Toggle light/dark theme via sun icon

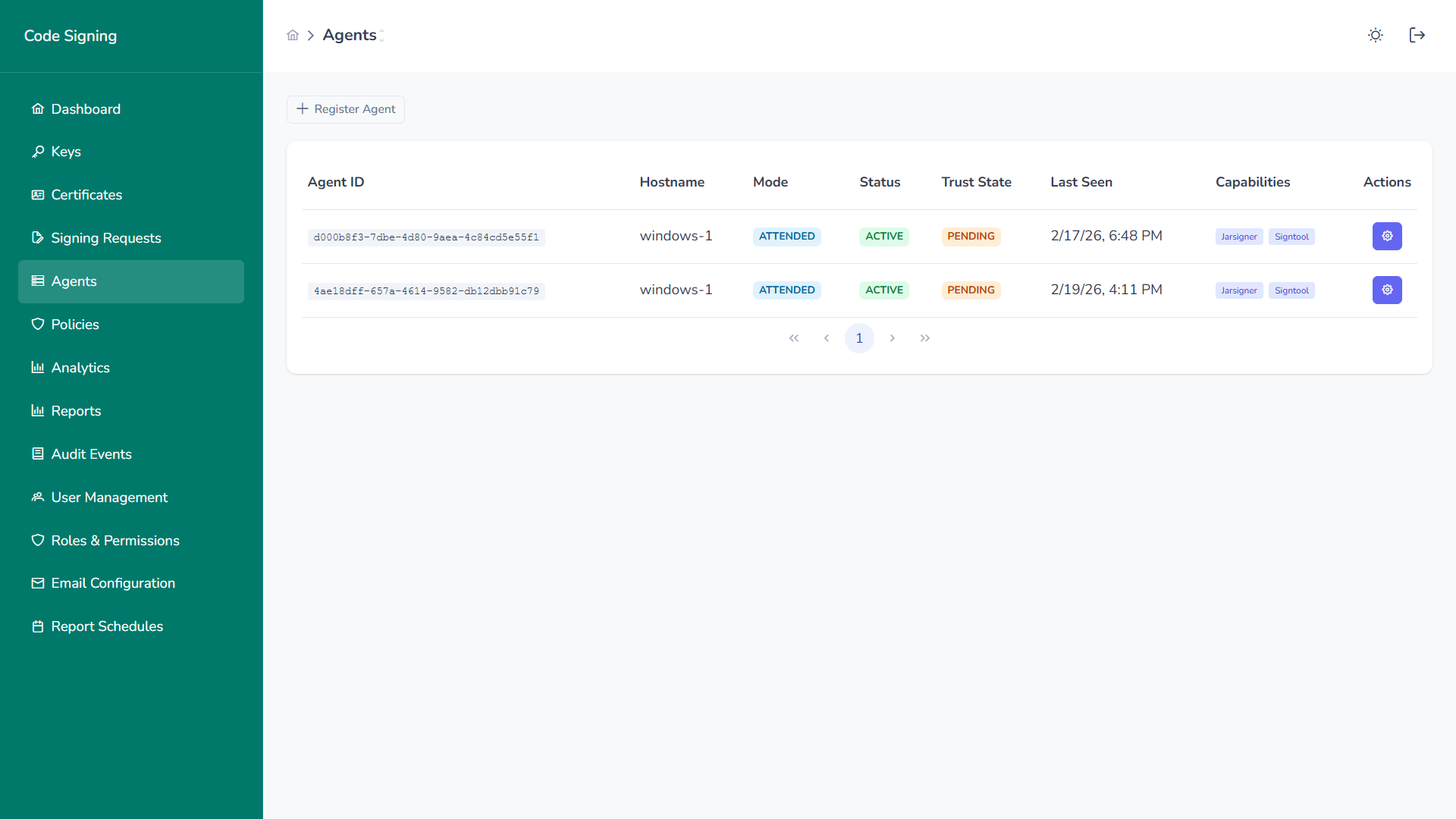[x=1375, y=36]
